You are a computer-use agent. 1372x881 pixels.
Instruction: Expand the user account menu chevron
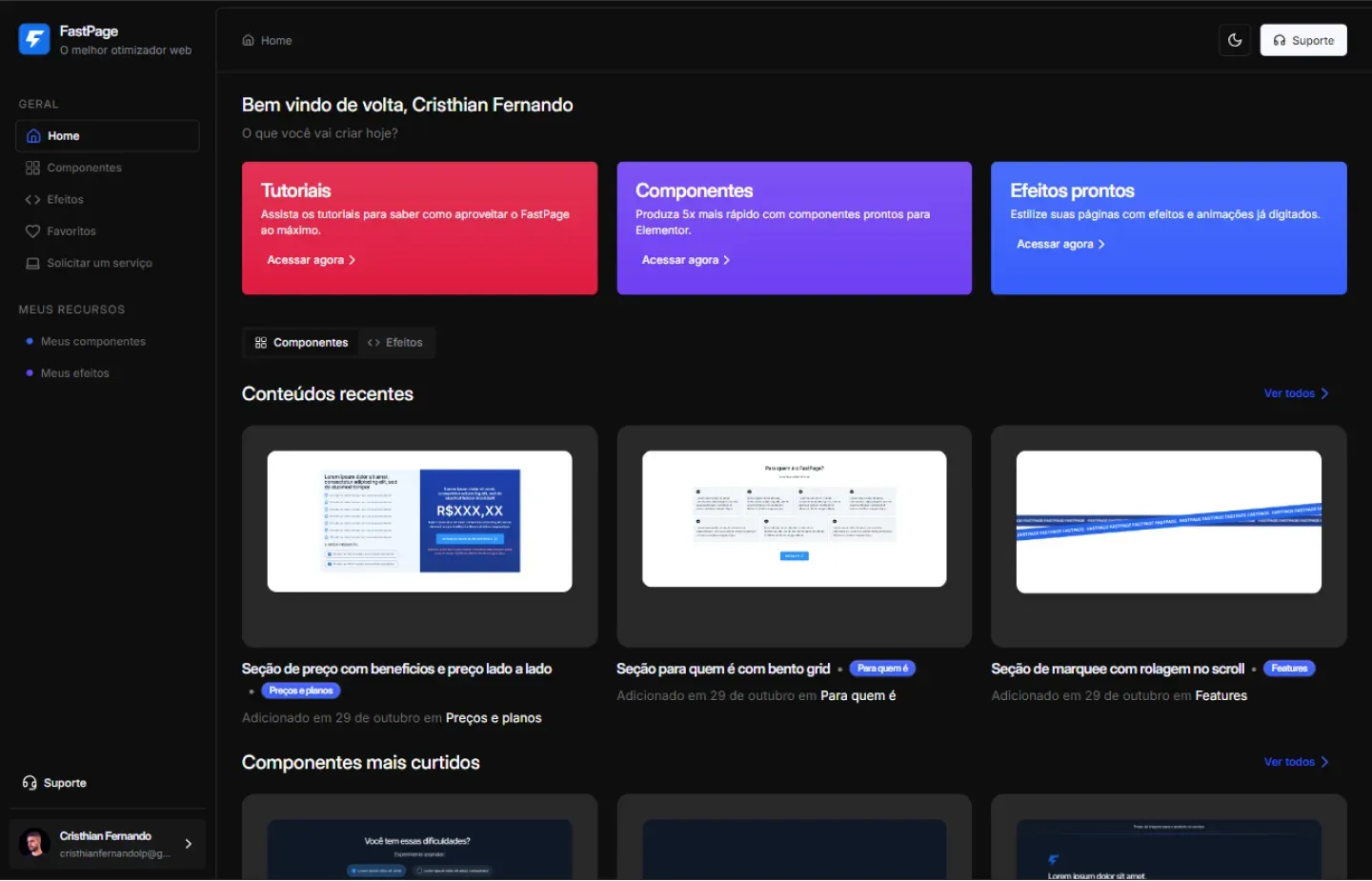pyautogui.click(x=189, y=844)
